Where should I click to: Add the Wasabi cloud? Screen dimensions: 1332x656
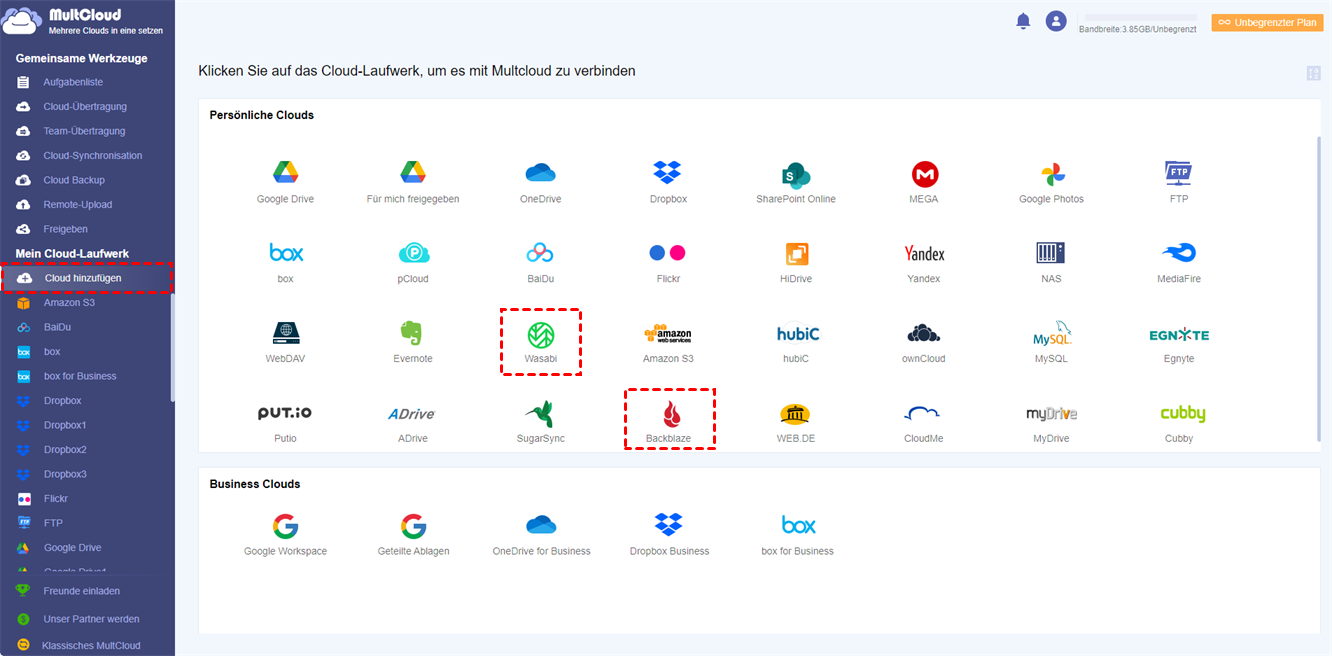pos(541,334)
